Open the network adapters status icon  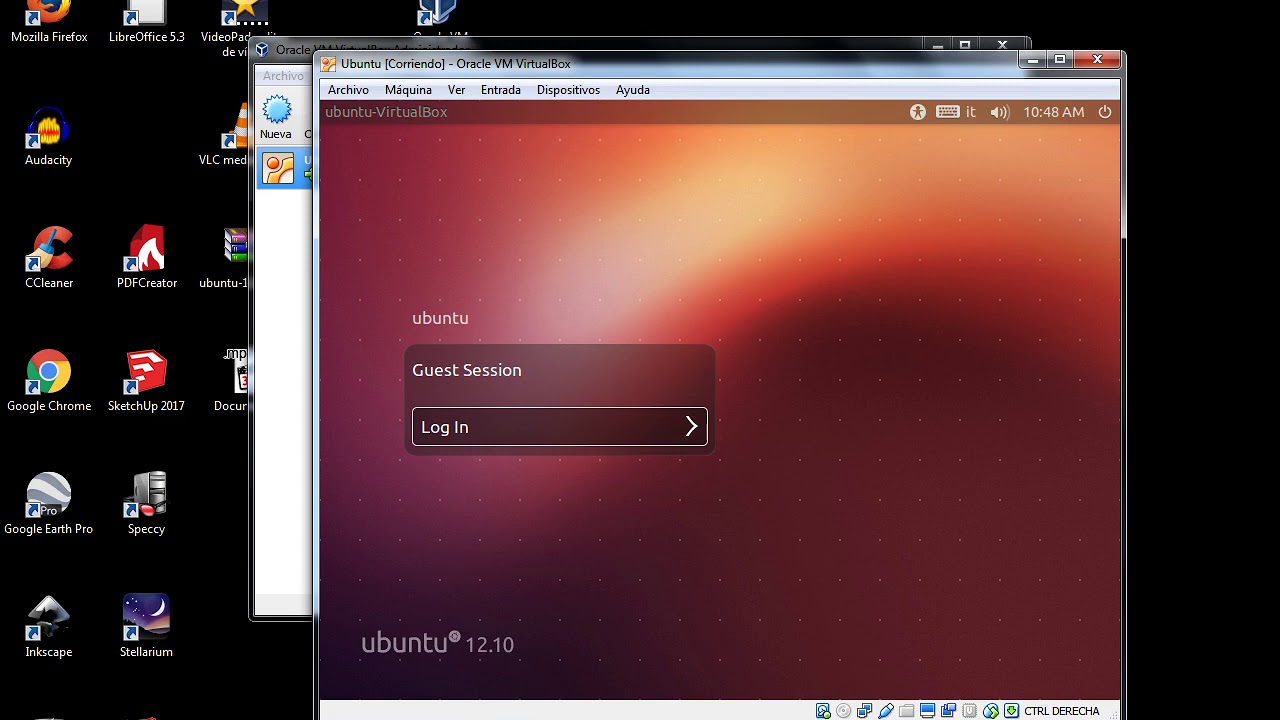pyautogui.click(x=864, y=711)
